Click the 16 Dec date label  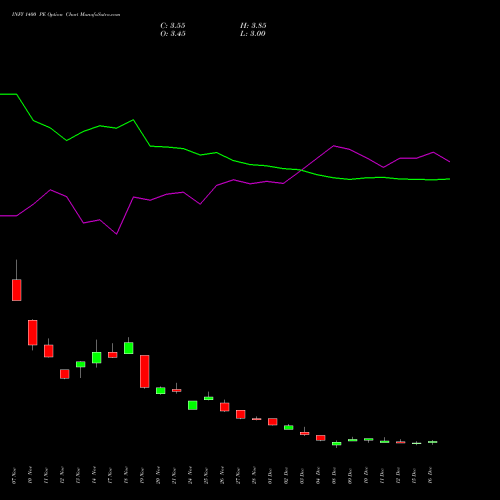tap(430, 476)
